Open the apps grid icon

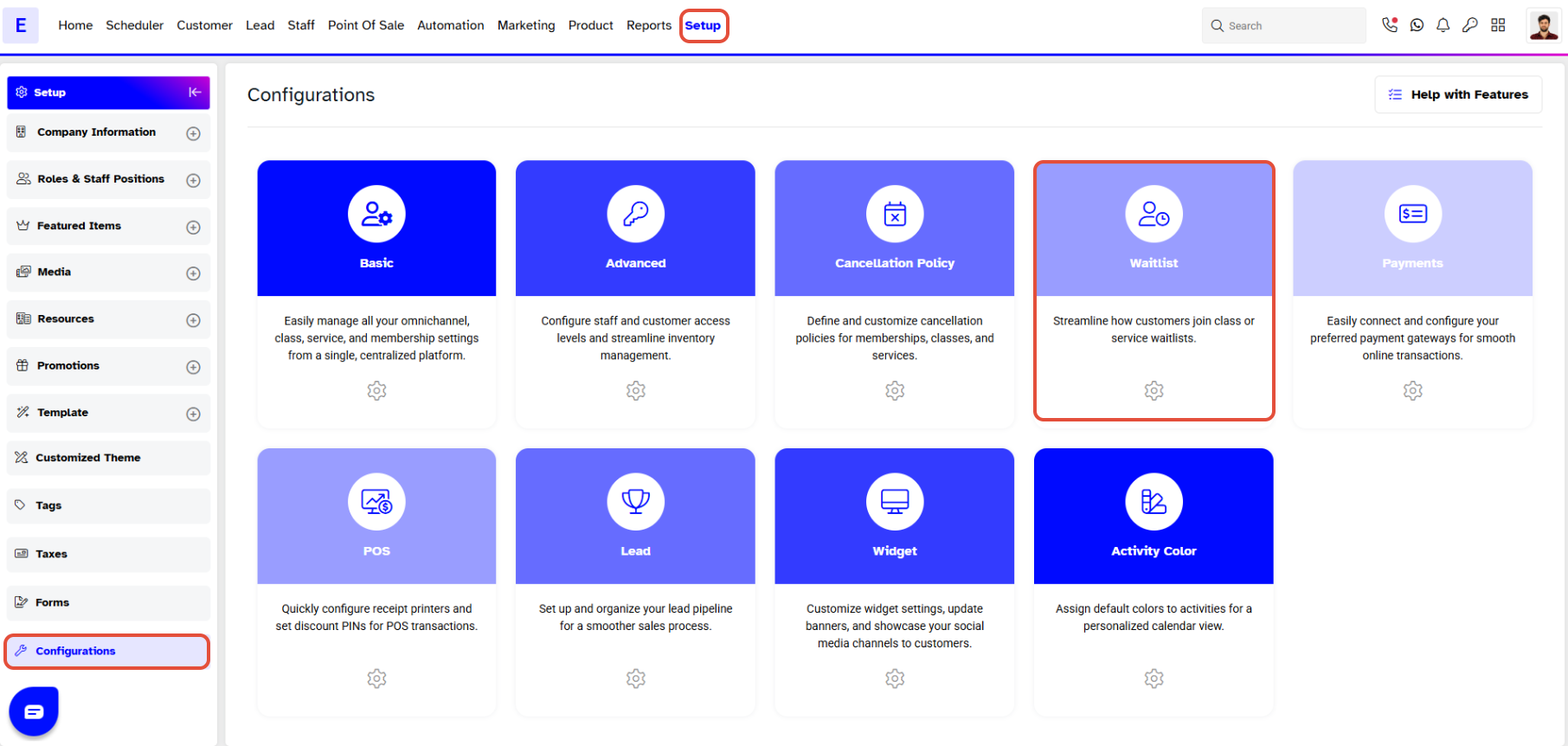pyautogui.click(x=1498, y=25)
